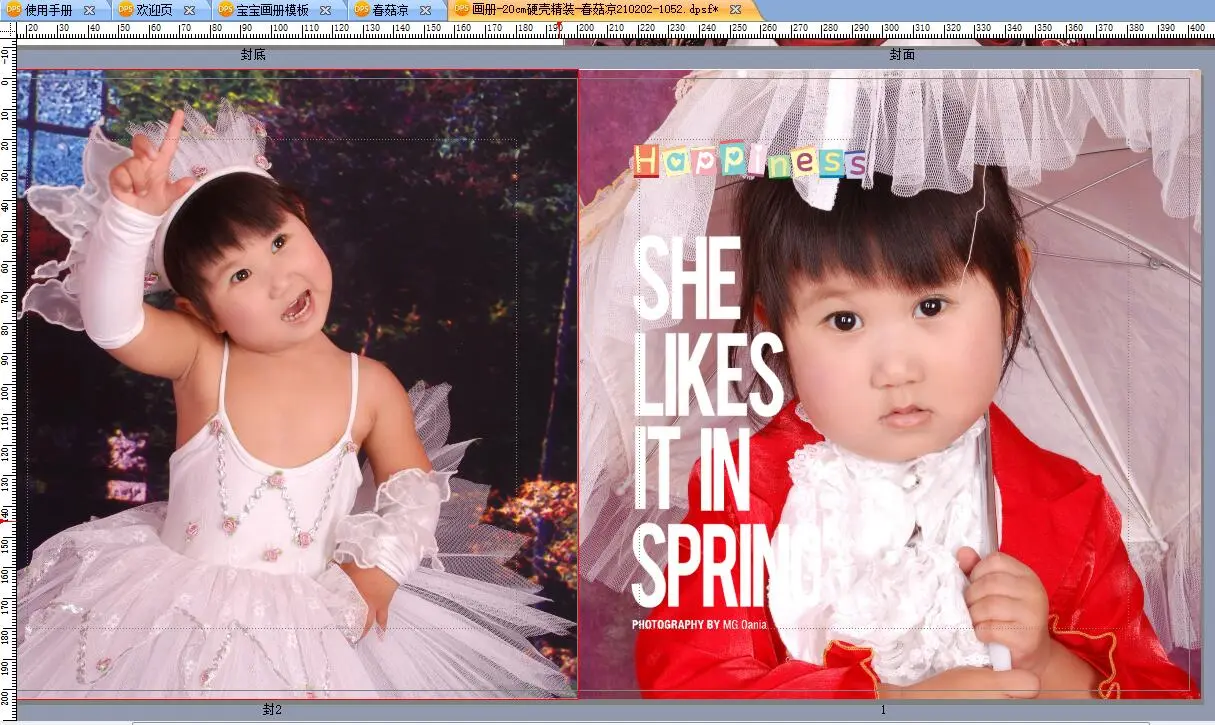Image resolution: width=1215 pixels, height=725 pixels.
Task: Close the 画册-20cm硬壳精装 document tab
Action: [x=736, y=9]
